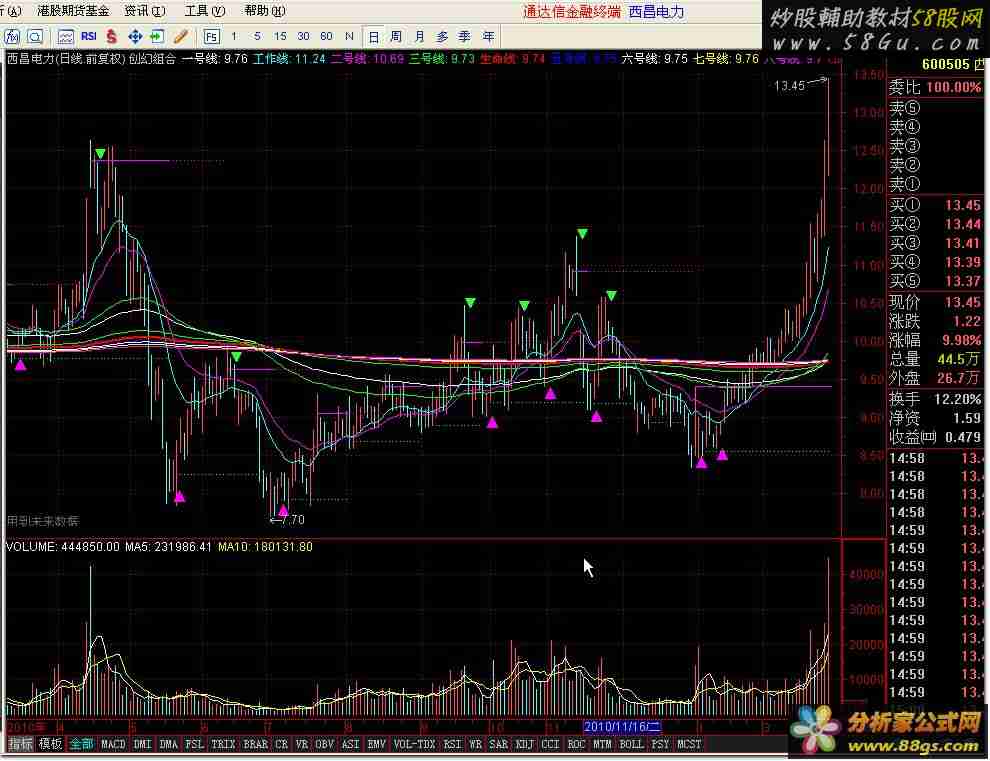Switch to monthly period 月

click(x=419, y=36)
